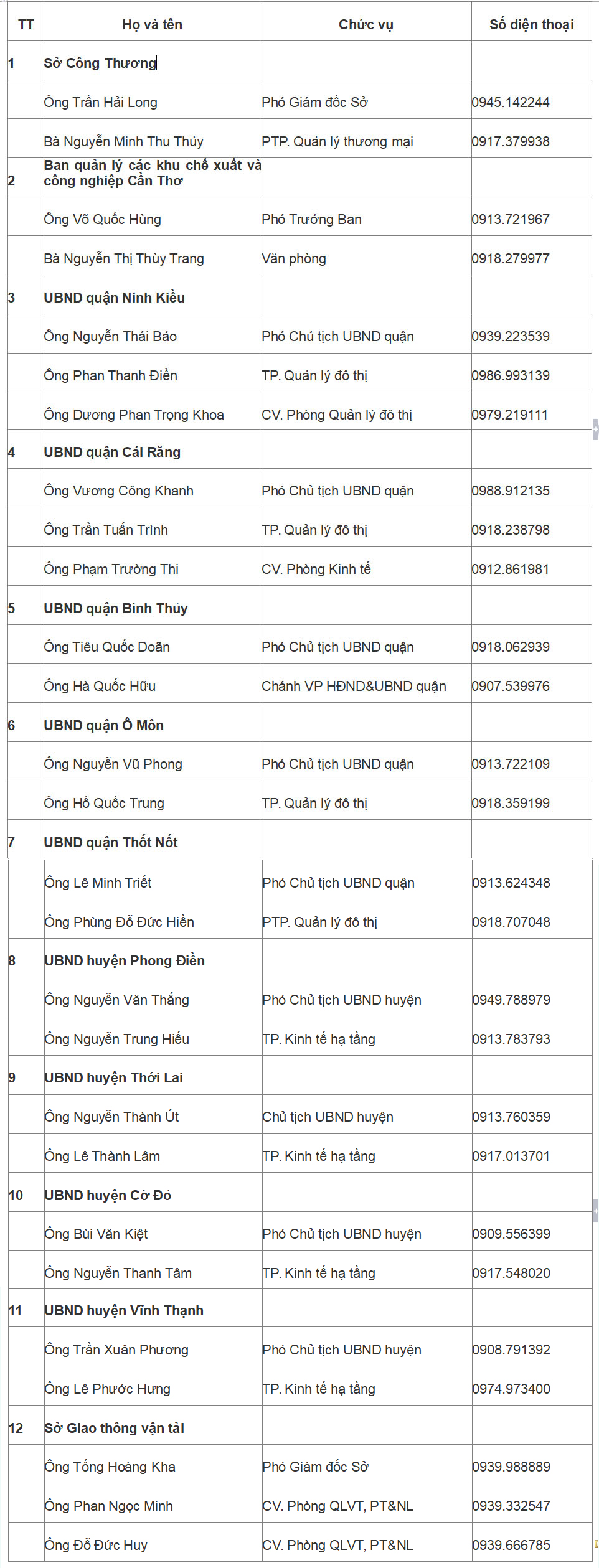Click the "UBND quận Thốt Nốt" heading
This screenshot has width=599, height=1568.
click(x=111, y=843)
